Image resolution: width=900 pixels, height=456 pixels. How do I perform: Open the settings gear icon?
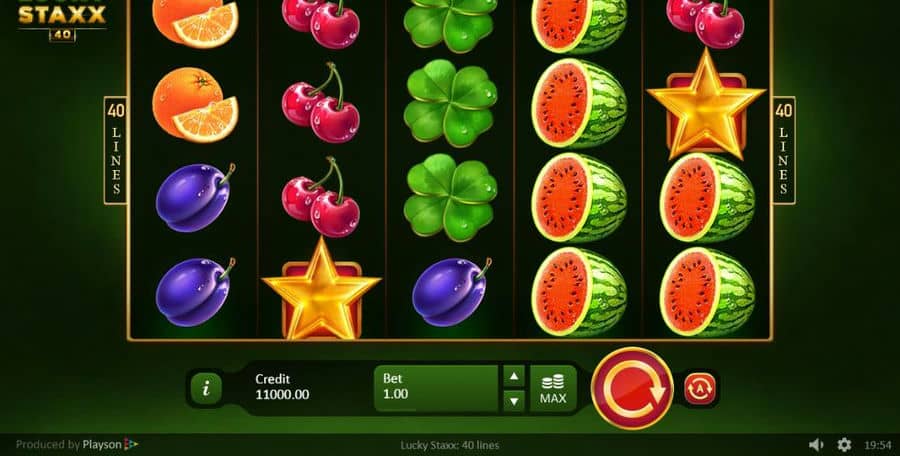[x=844, y=445]
